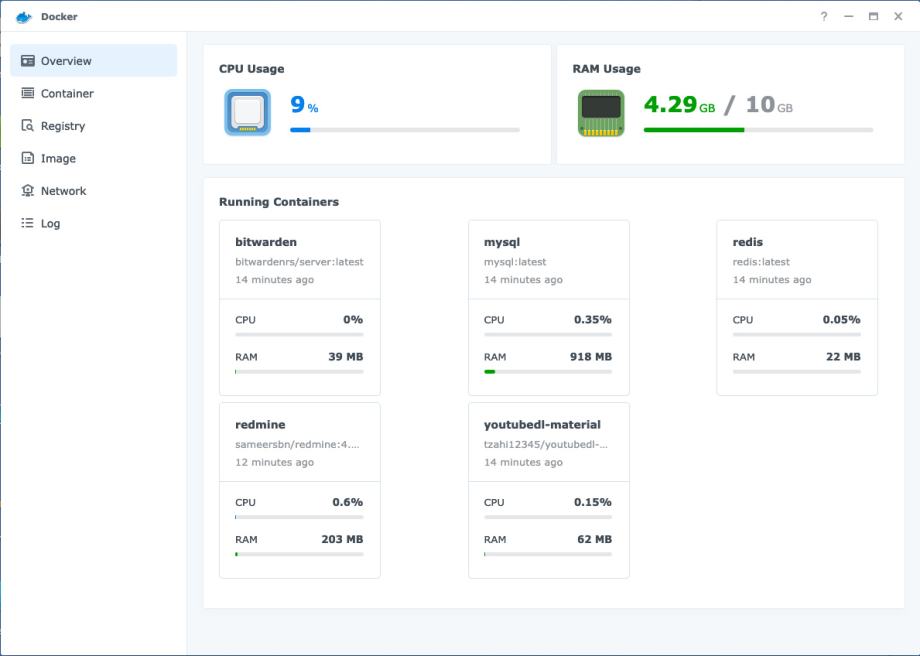The image size is (920, 656).
Task: Click the mysql RAM usage bar
Action: pos(548,371)
